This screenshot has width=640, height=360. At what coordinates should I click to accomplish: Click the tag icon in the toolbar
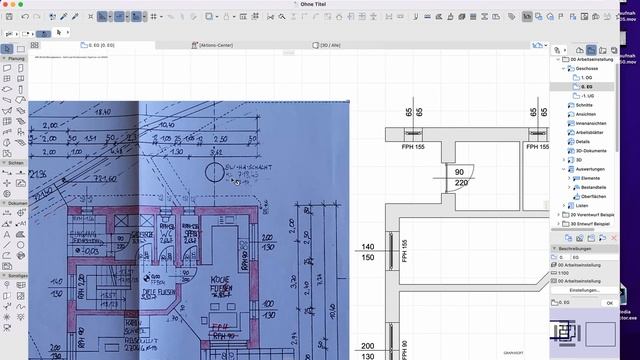pyautogui.click(x=511, y=17)
